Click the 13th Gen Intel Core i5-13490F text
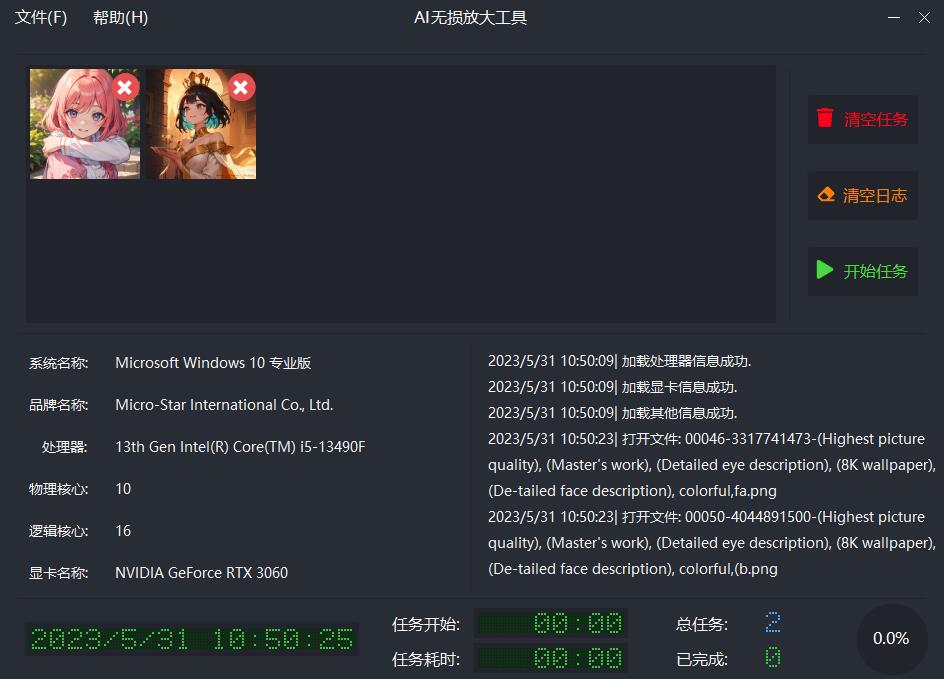Viewport: 944px width, 679px height. [240, 447]
